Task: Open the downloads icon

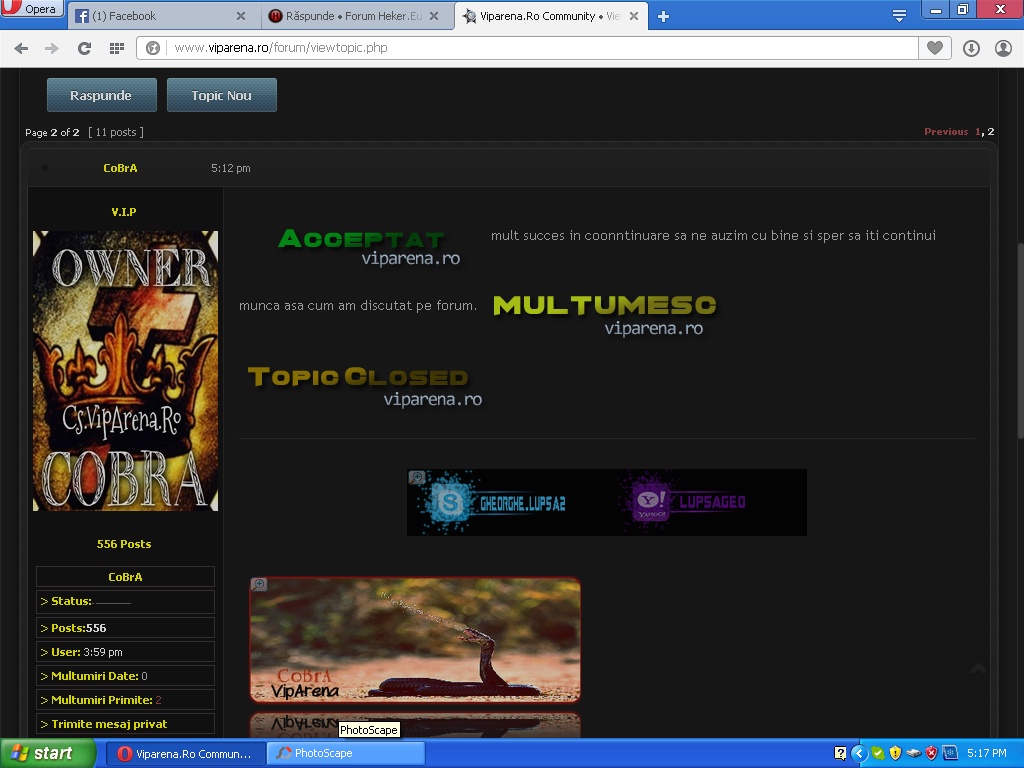Action: tap(971, 48)
